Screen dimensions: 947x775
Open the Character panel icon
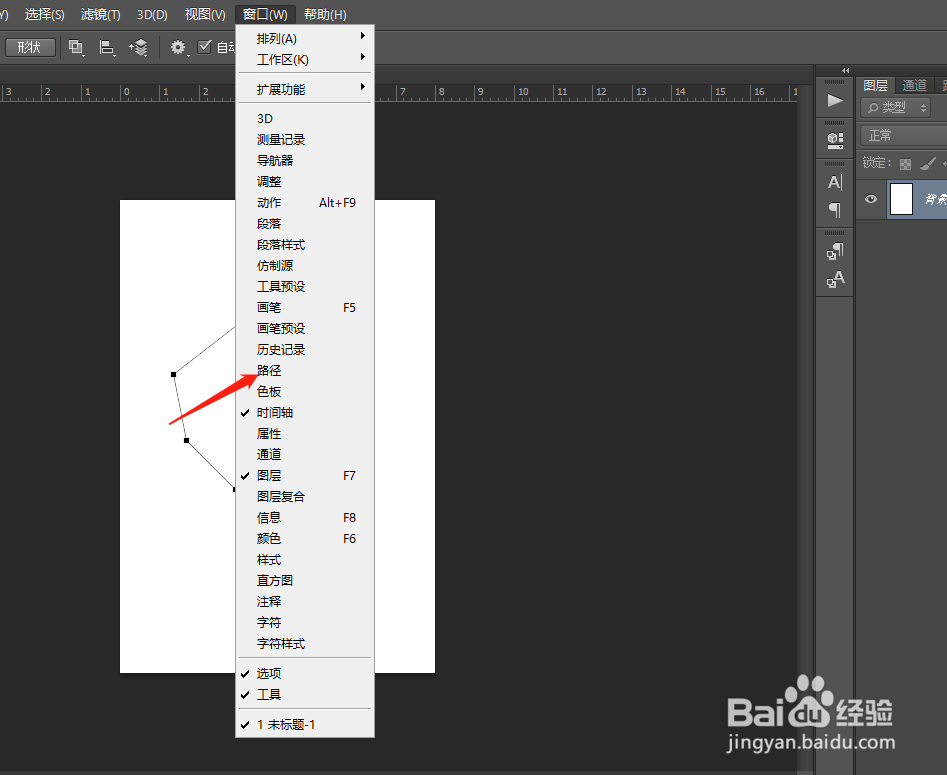[834, 182]
